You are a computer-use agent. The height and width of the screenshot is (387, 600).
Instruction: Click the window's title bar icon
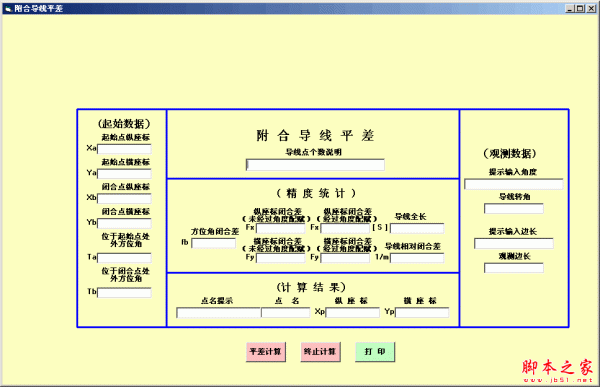tap(8, 8)
